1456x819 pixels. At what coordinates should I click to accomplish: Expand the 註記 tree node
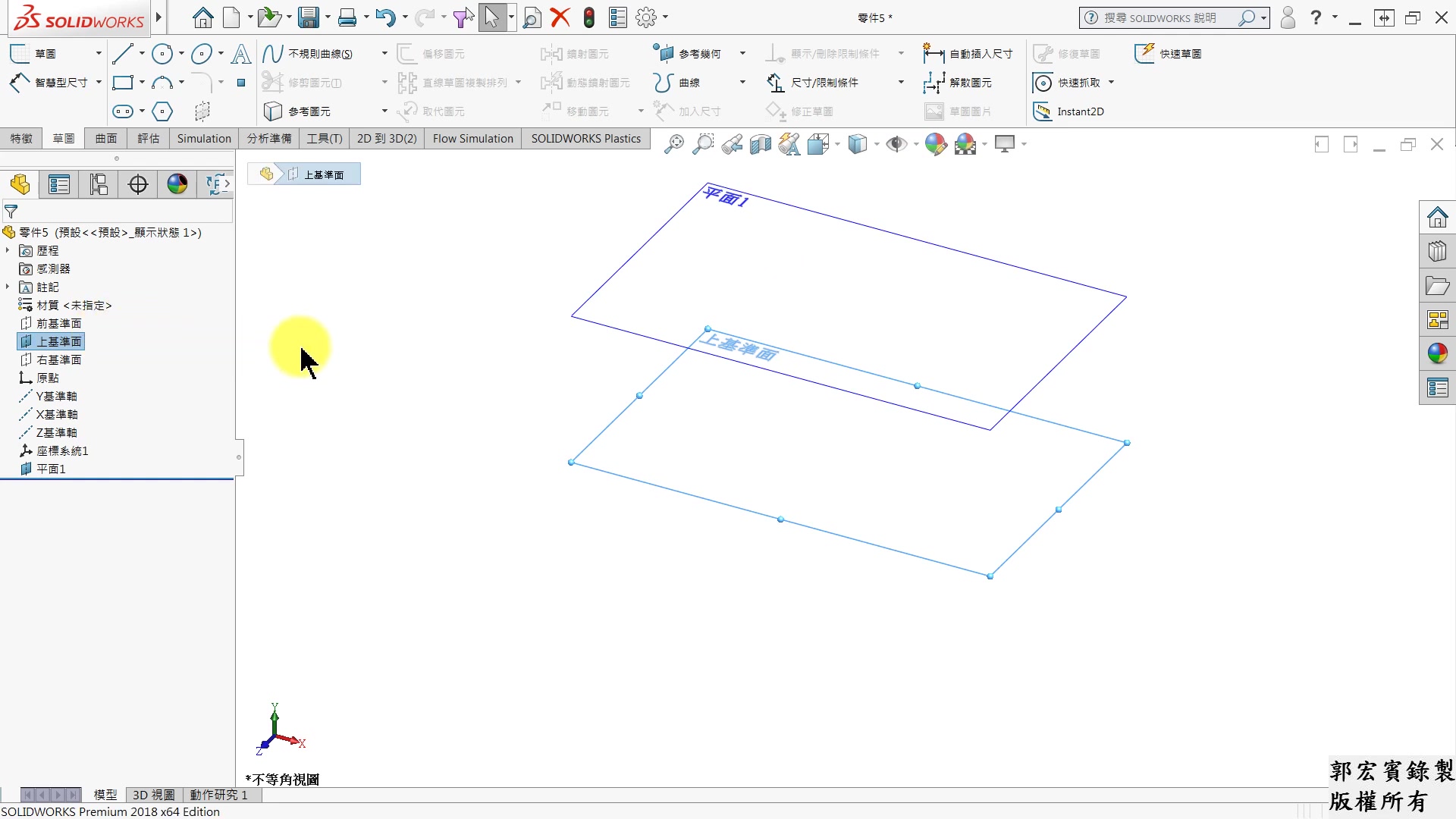tap(8, 287)
